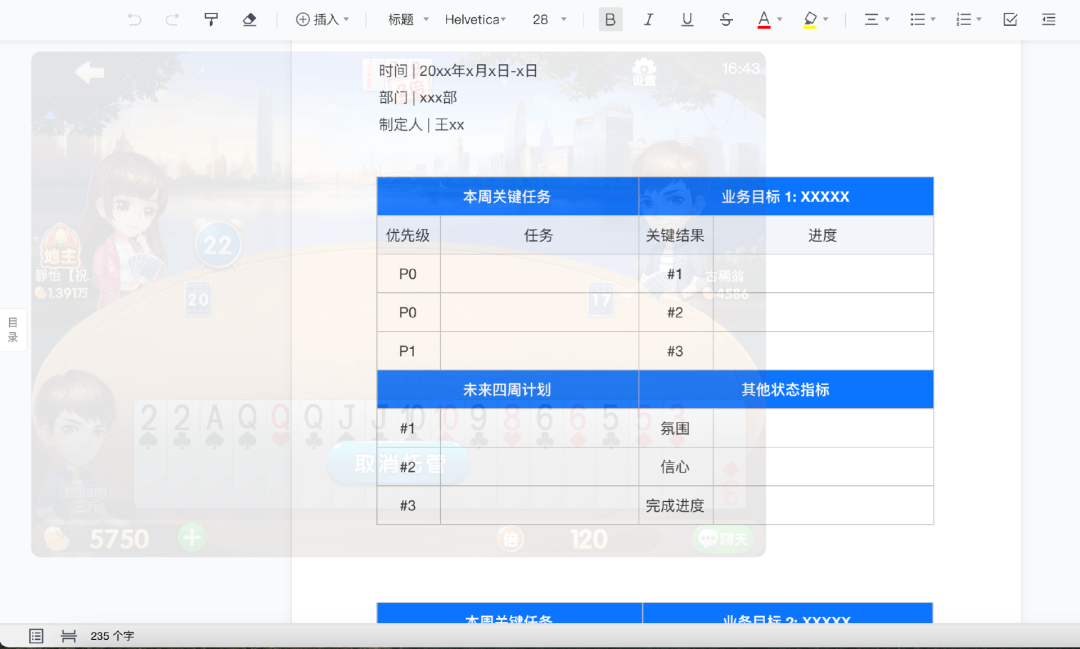Apply strikethrough formatting
This screenshot has width=1080, height=649.
pyautogui.click(x=726, y=19)
